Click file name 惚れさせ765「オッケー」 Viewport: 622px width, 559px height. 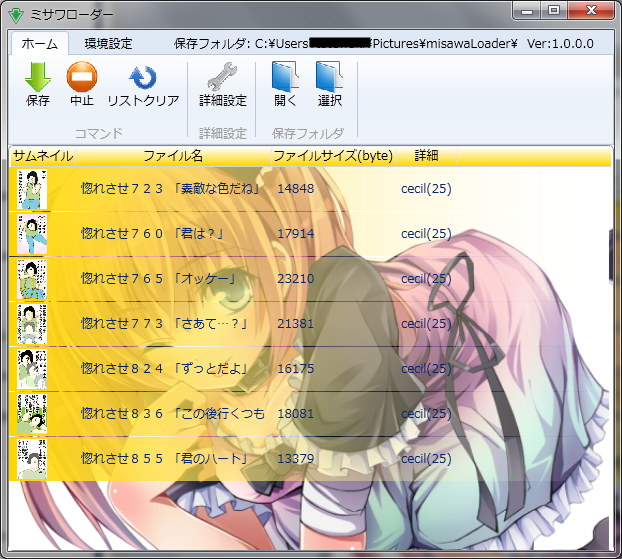point(159,279)
